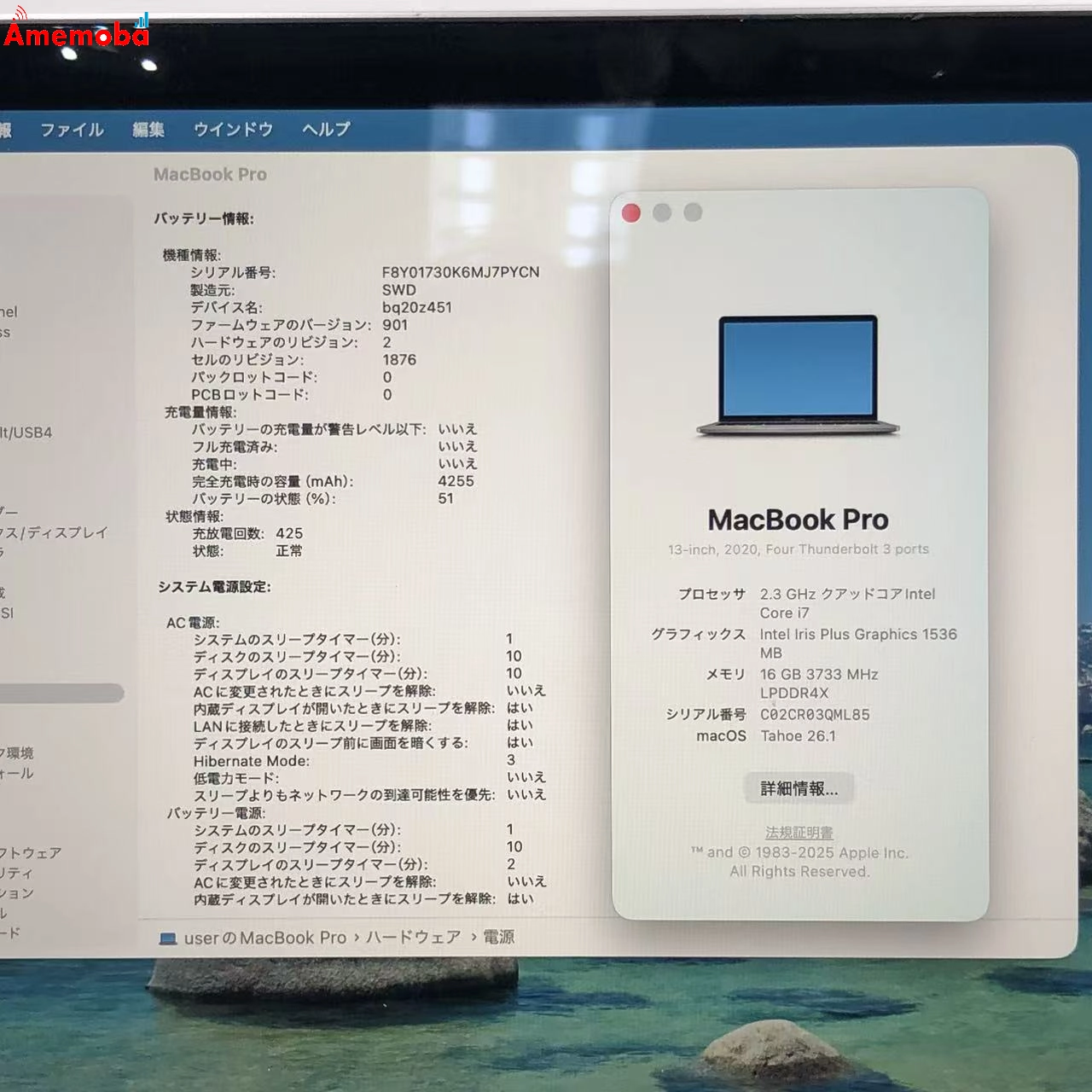Select full charge capacity value 4255

coord(456,481)
